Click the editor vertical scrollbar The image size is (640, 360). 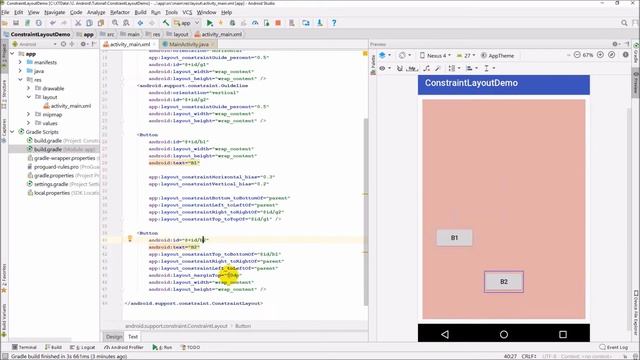366,212
